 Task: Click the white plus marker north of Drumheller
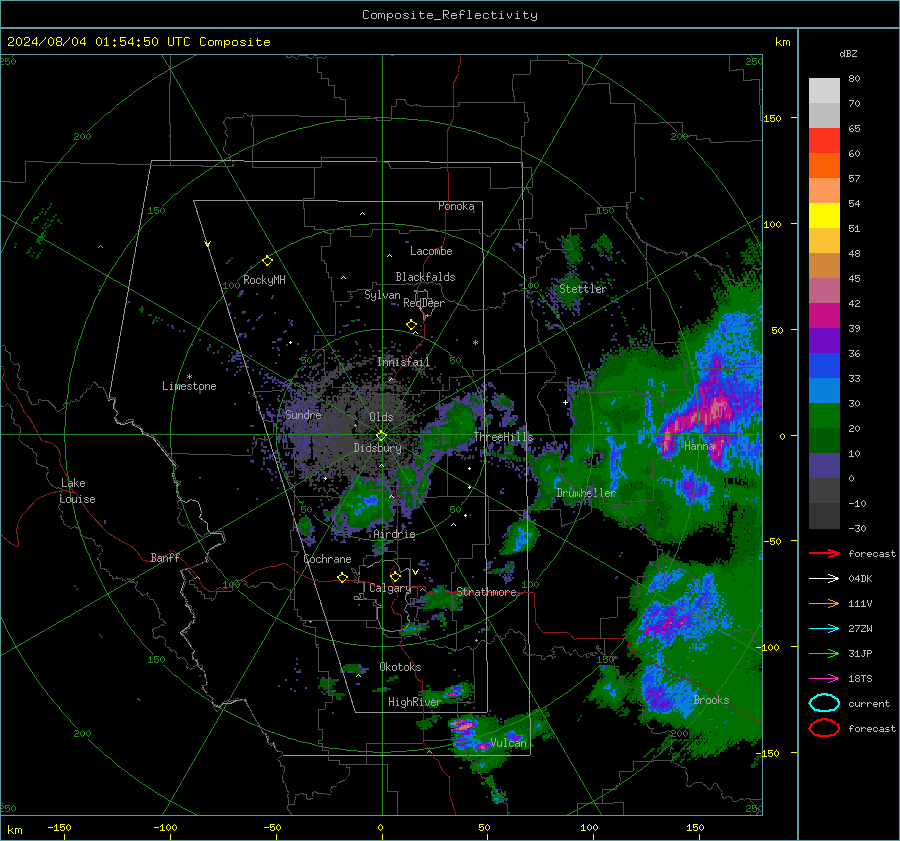tap(565, 402)
